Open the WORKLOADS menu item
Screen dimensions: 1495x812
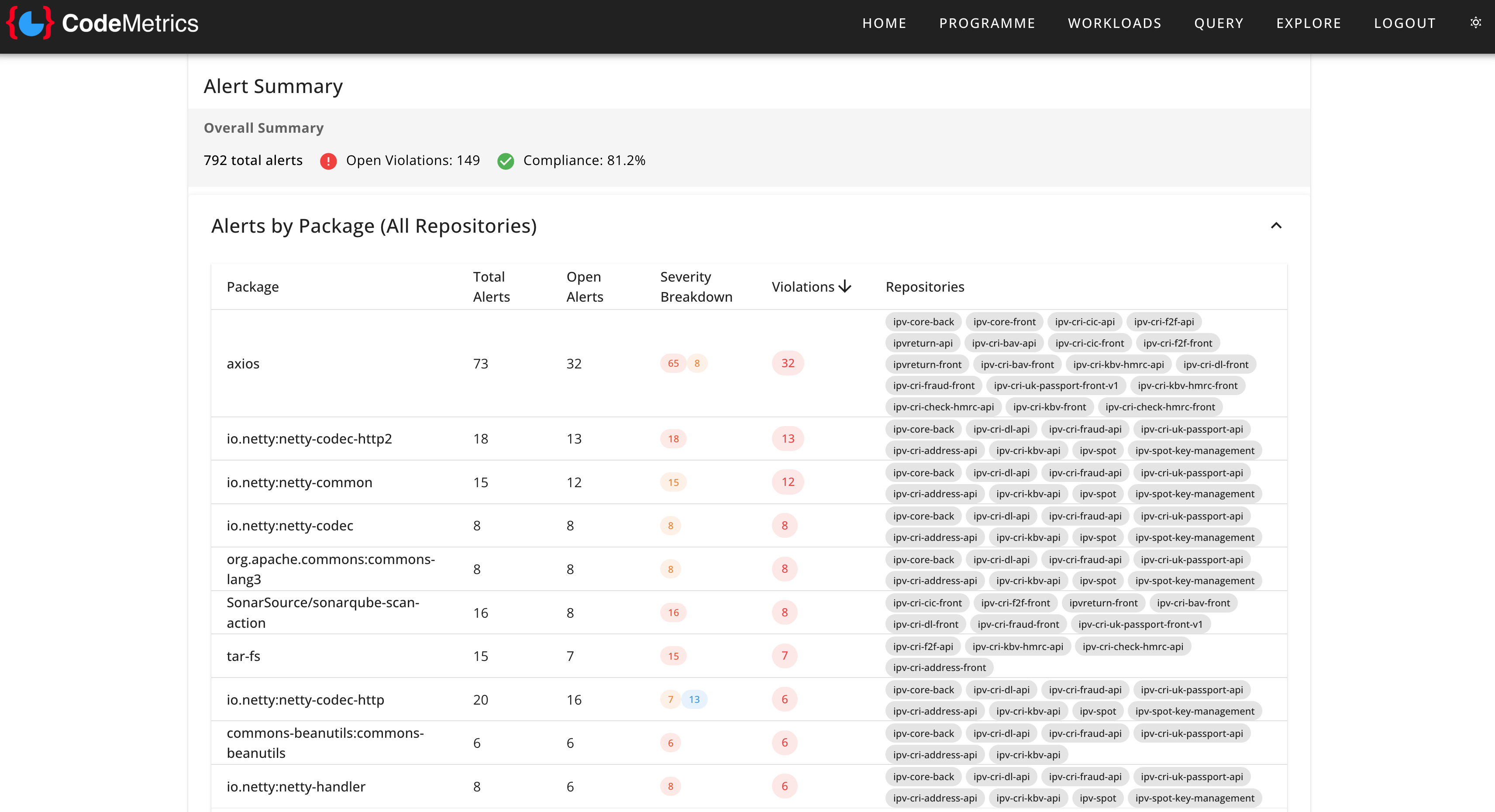pyautogui.click(x=1114, y=23)
